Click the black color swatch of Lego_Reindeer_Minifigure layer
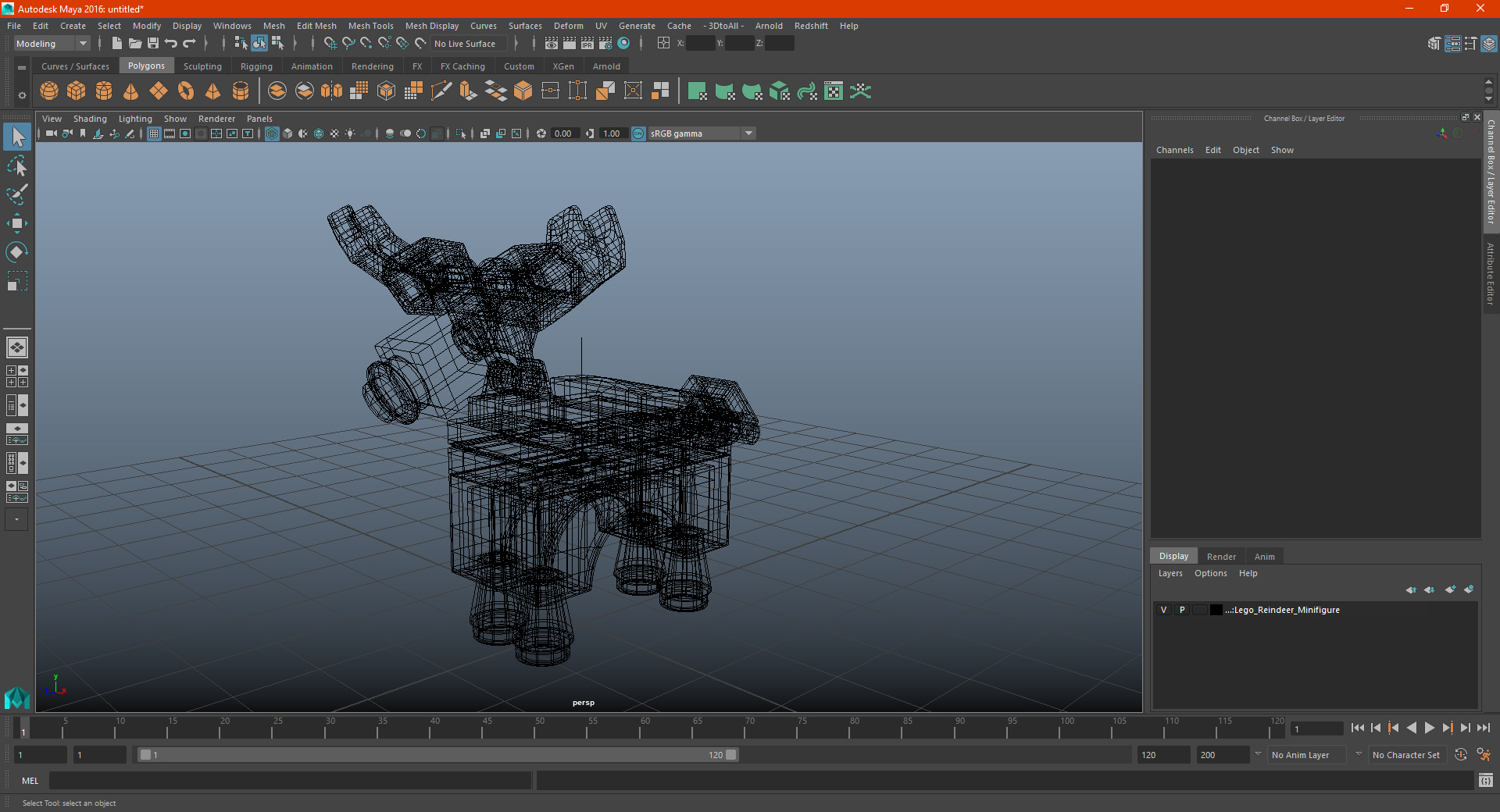The width and height of the screenshot is (1500, 812). pos(1216,610)
